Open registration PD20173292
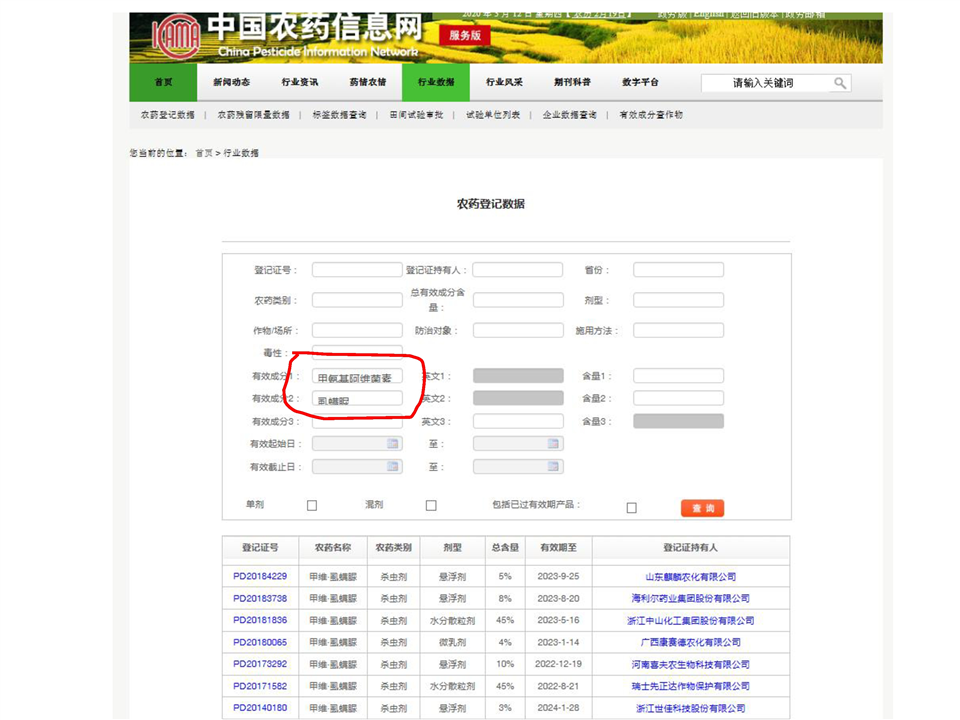Image resolution: width=960 pixels, height=720 pixels. [260, 664]
